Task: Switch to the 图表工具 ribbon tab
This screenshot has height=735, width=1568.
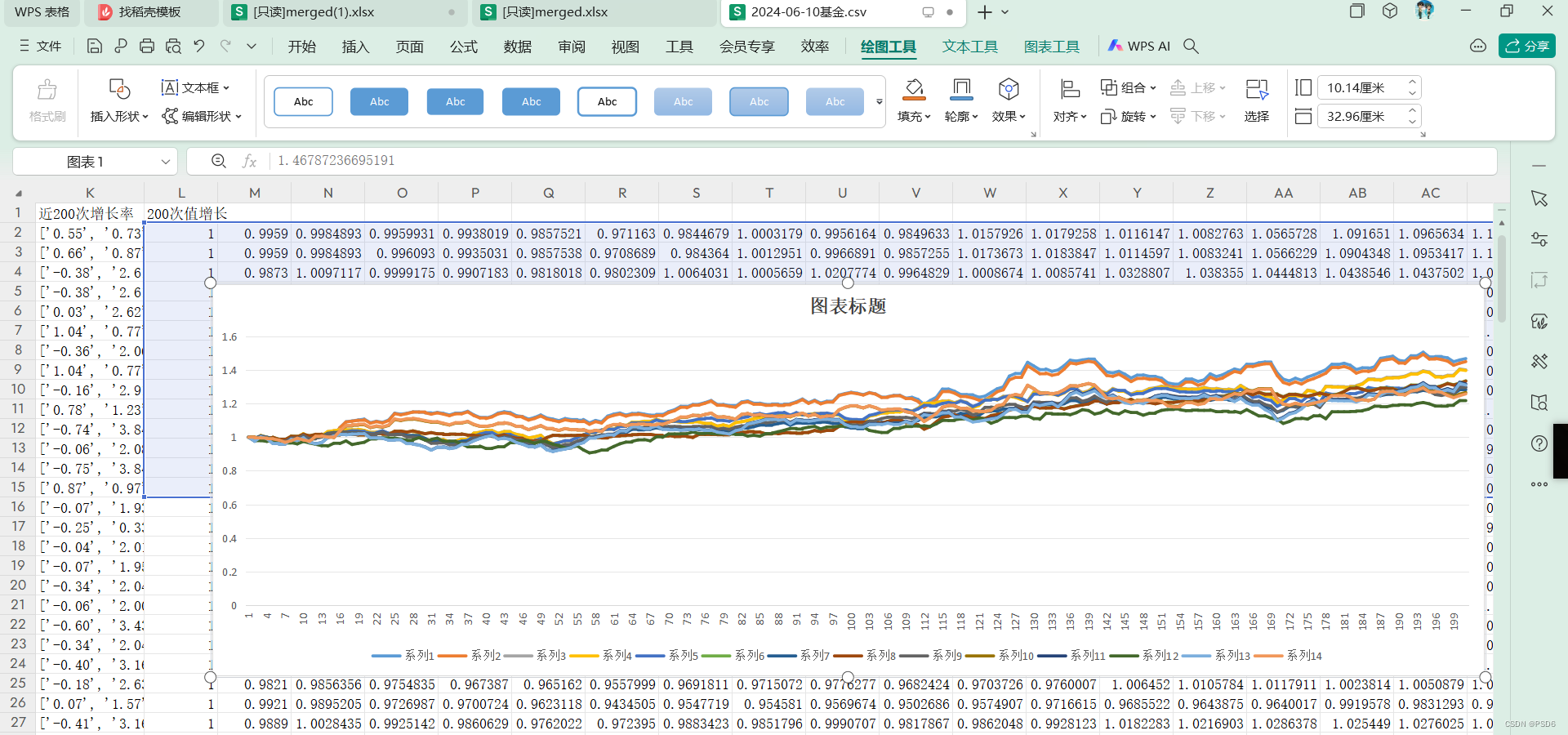Action: [1052, 47]
